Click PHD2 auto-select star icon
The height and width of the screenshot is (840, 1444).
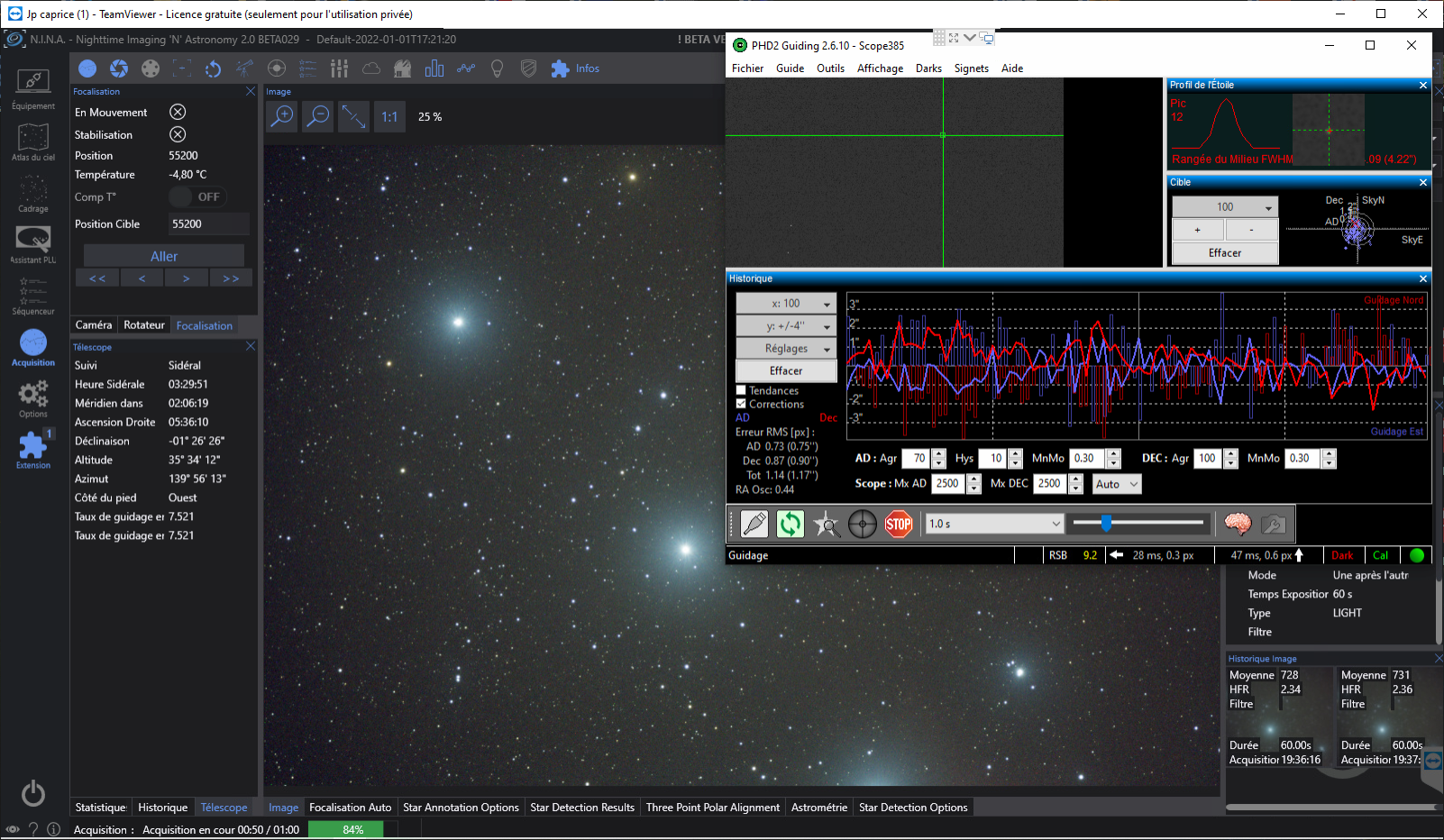click(827, 524)
